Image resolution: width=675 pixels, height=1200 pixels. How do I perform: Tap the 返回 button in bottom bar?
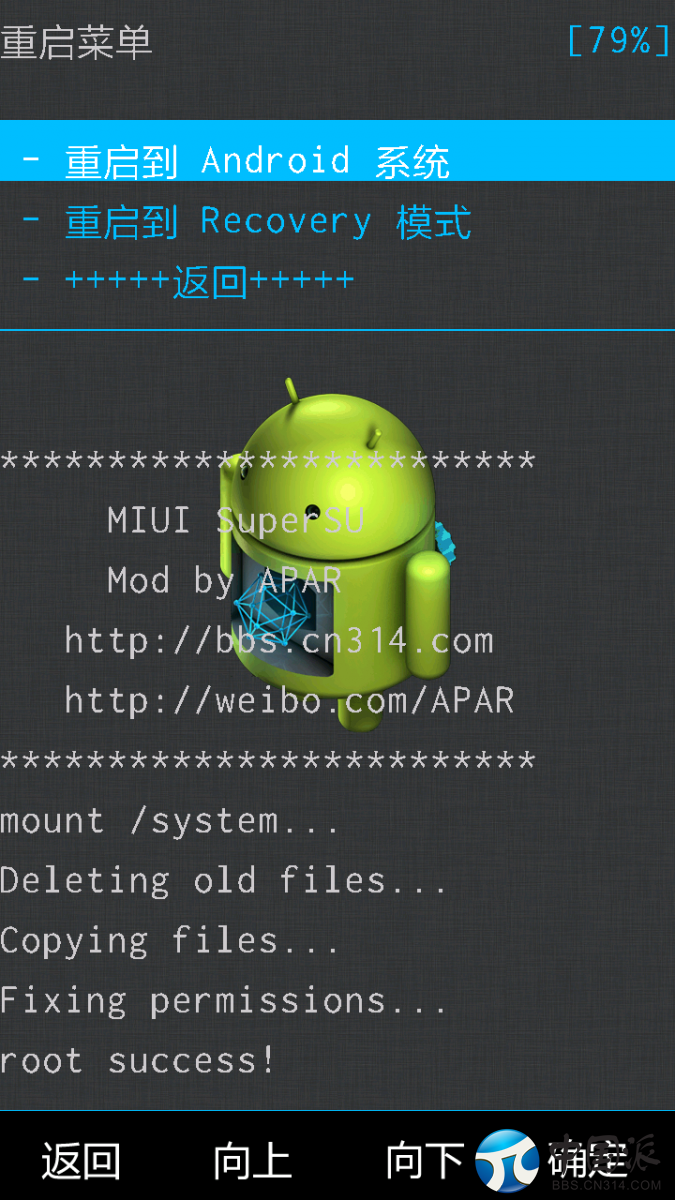pos(81,1161)
